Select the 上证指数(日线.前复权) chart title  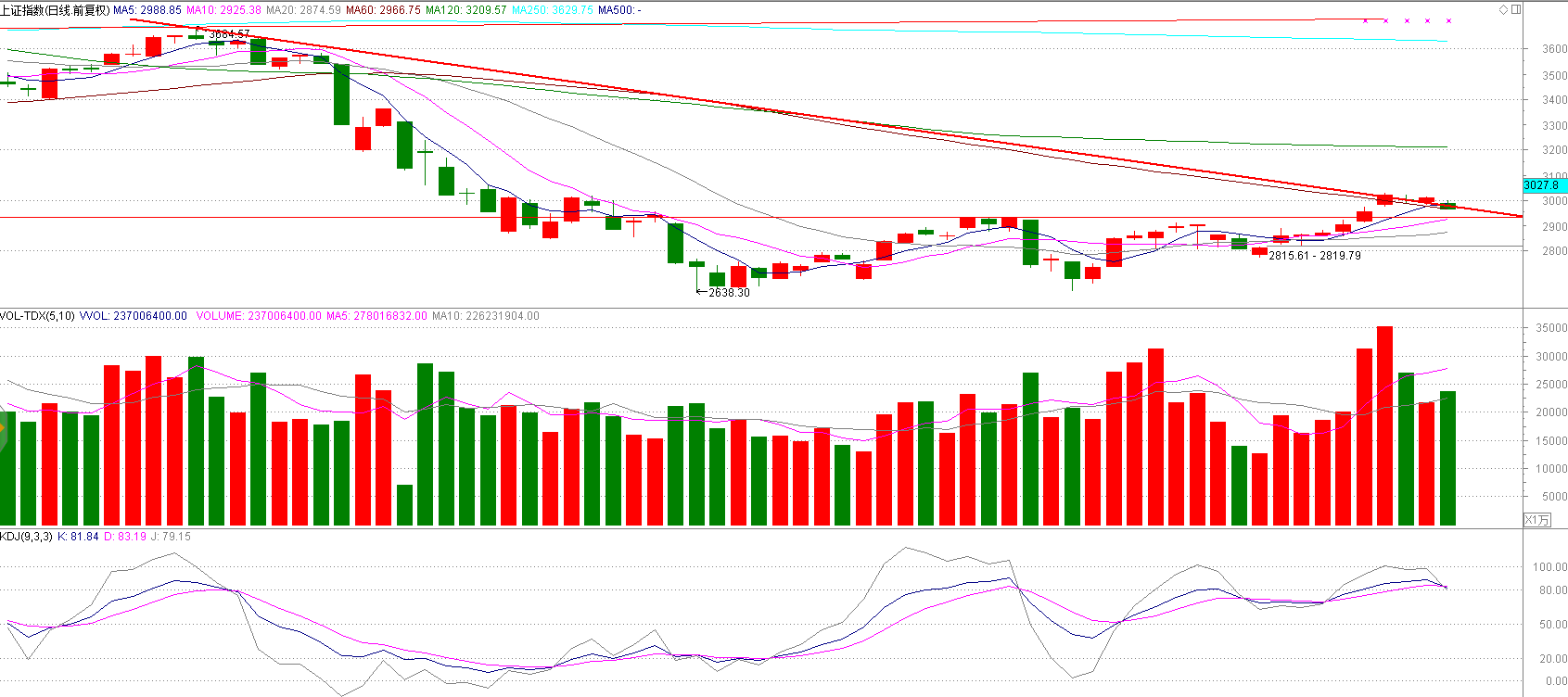pyautogui.click(x=55, y=10)
